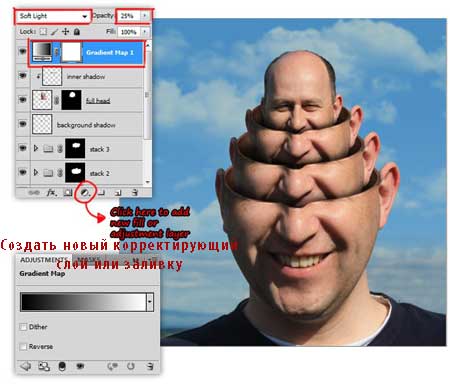Viewport: 450px width, 384px height.
Task: Select the background shadow layer thumbnail
Action: pos(42,124)
